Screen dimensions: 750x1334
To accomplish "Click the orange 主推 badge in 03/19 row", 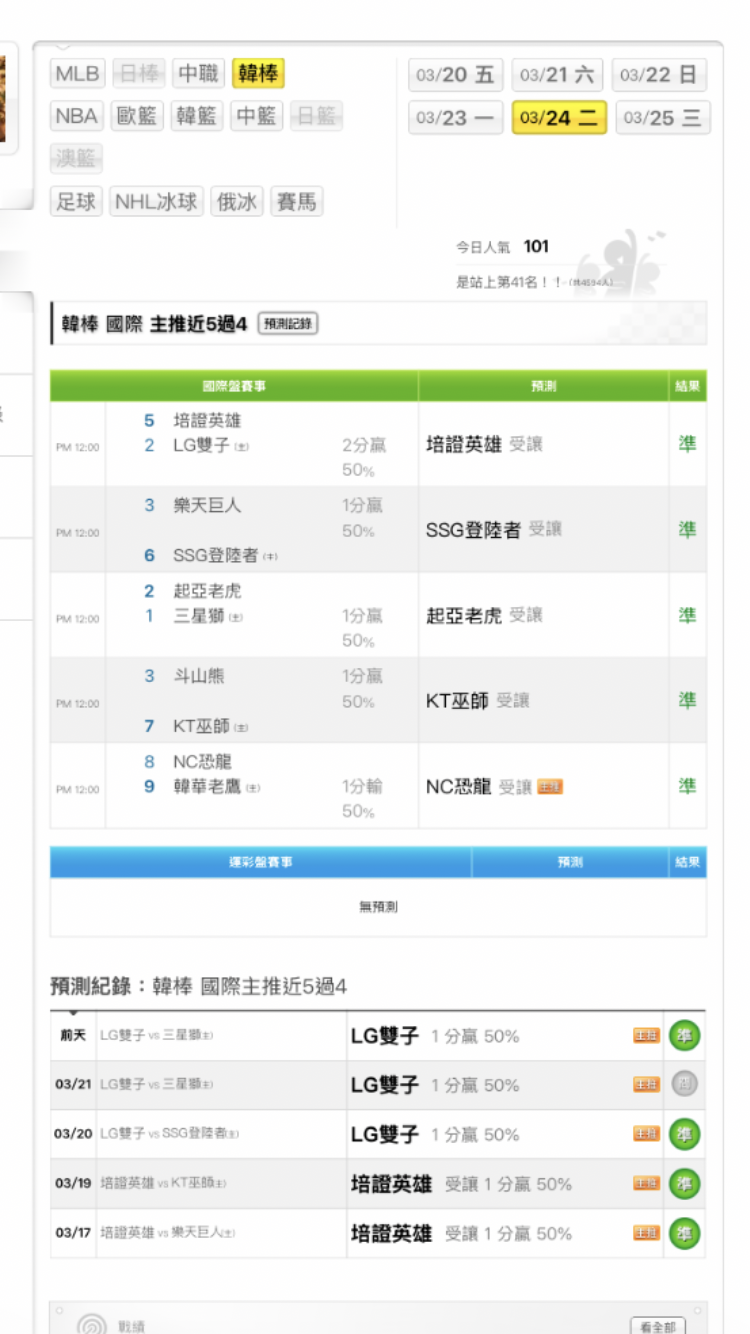I will pyautogui.click(x=646, y=1184).
